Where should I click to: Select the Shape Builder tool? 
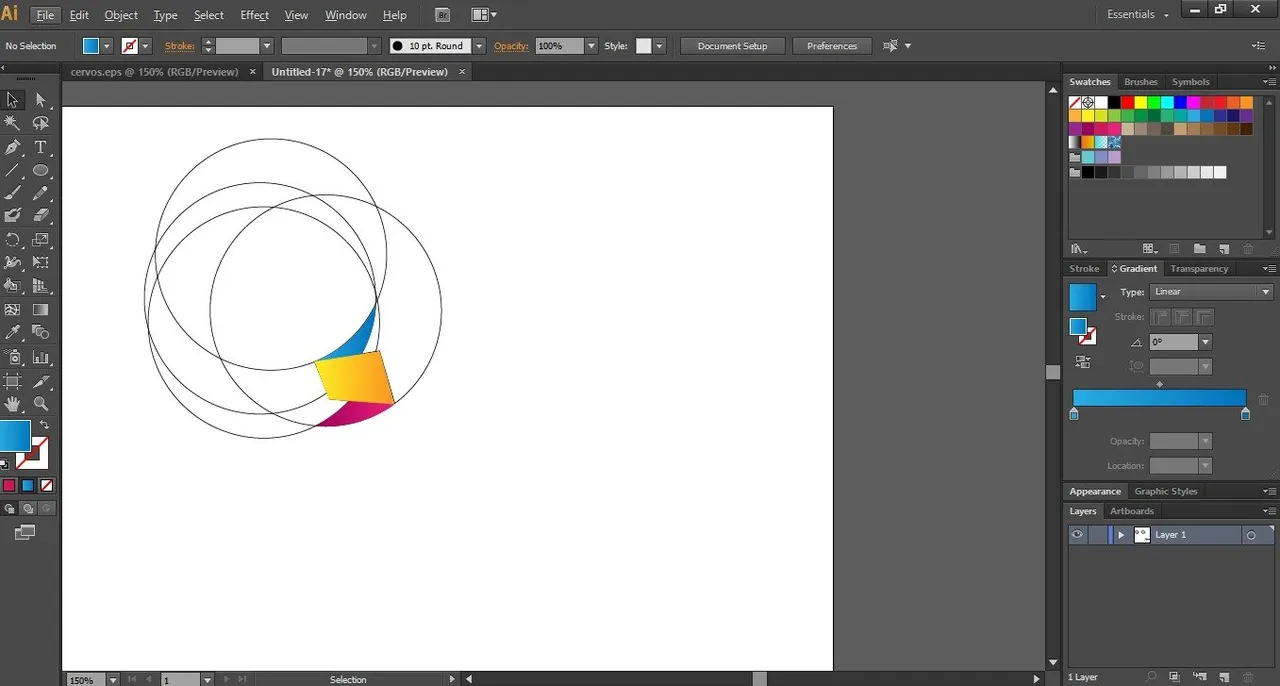click(x=13, y=286)
